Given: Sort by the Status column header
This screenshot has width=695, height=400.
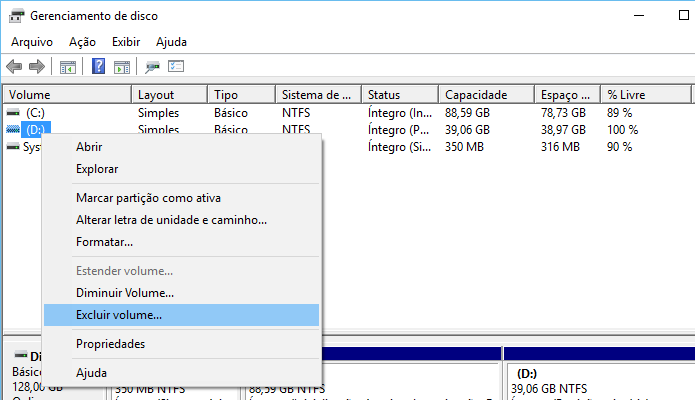Looking at the screenshot, I should [400, 95].
